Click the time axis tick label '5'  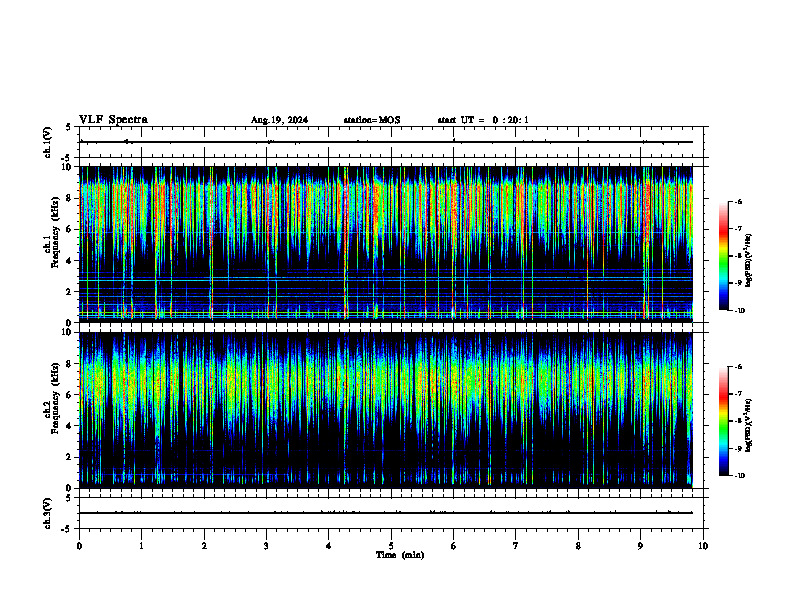[391, 546]
